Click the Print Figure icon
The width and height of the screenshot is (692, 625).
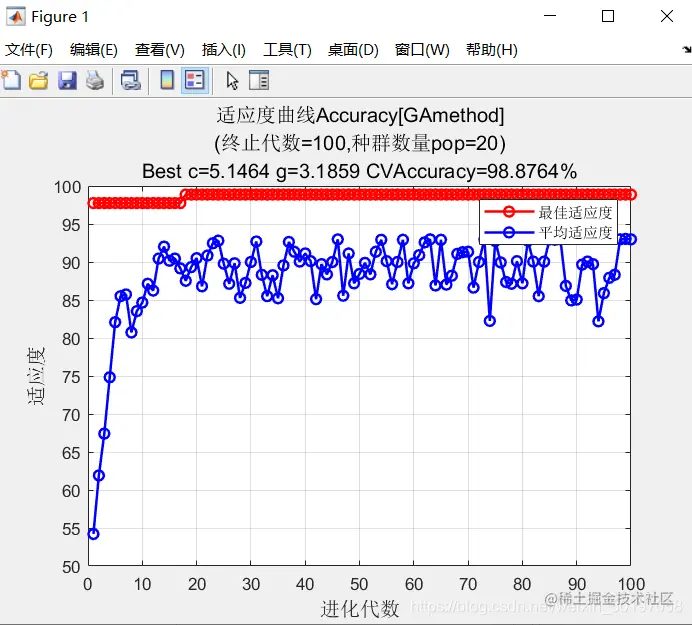94,81
